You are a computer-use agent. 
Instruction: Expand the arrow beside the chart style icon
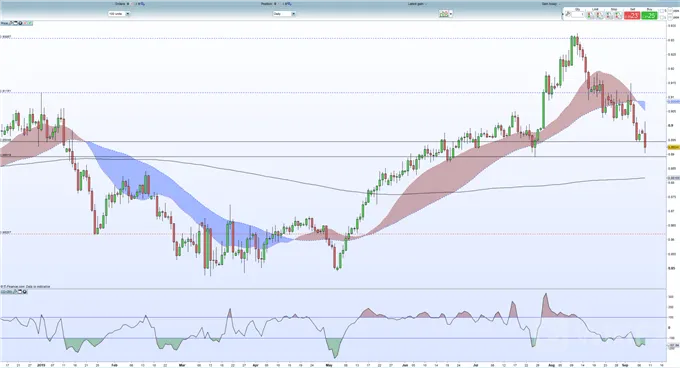pyautogui.click(x=451, y=14)
